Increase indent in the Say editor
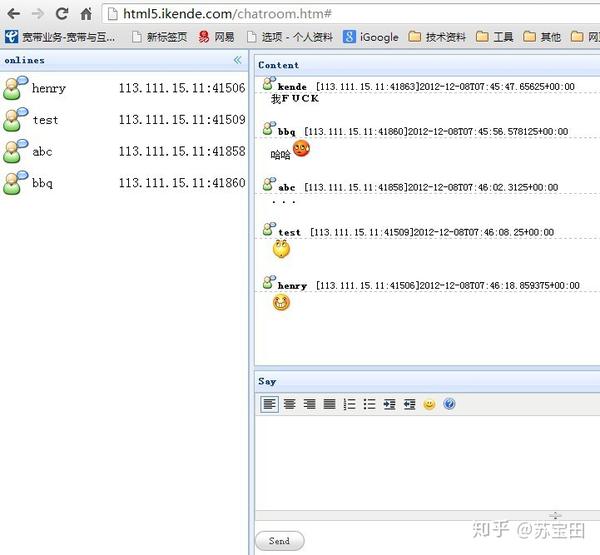Viewport: 600px width, 555px height. coord(390,404)
